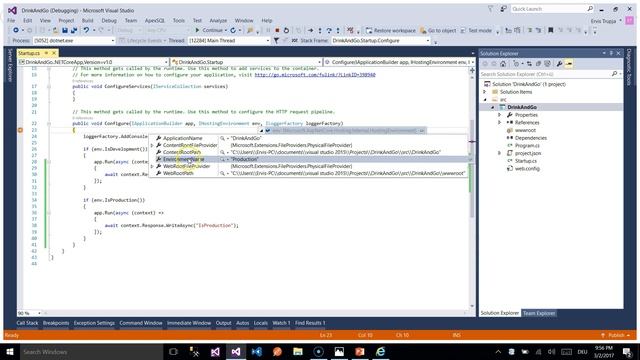Click the Go to object button

(x=438, y=31)
